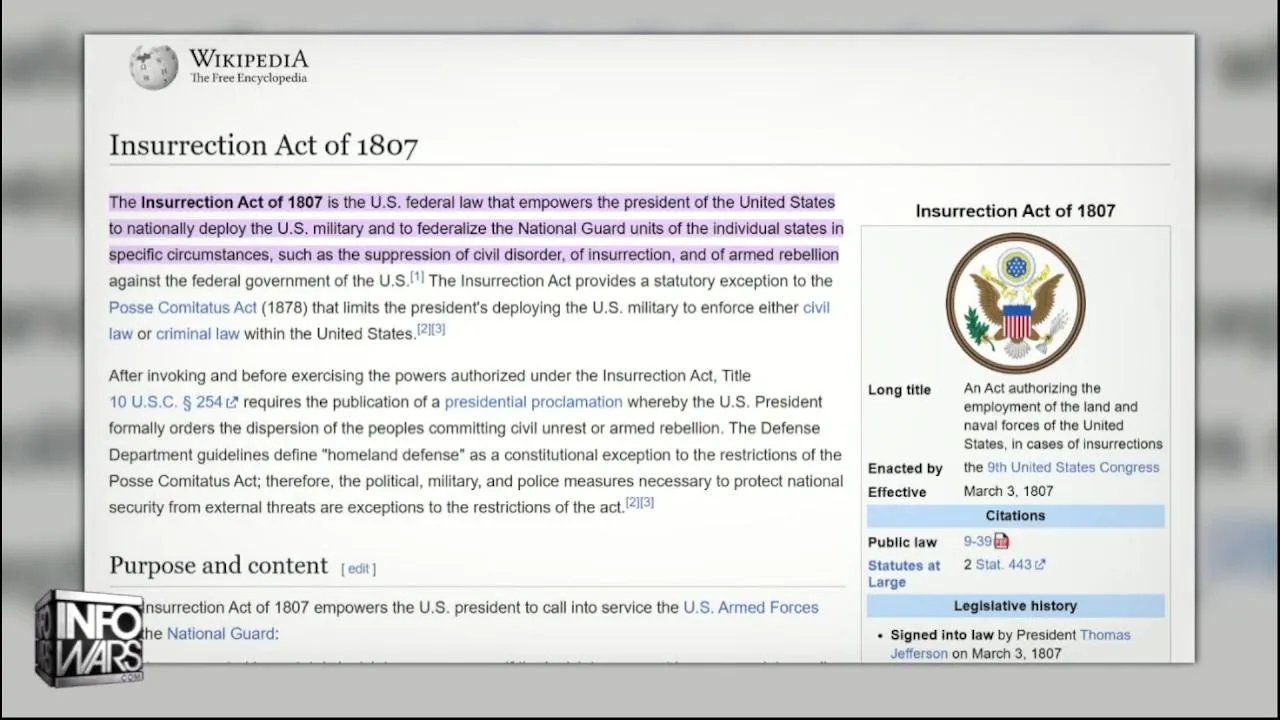Viewport: 1280px width, 720px height.
Task: Click citation [2] after 'within the United States'
Action: 424,329
